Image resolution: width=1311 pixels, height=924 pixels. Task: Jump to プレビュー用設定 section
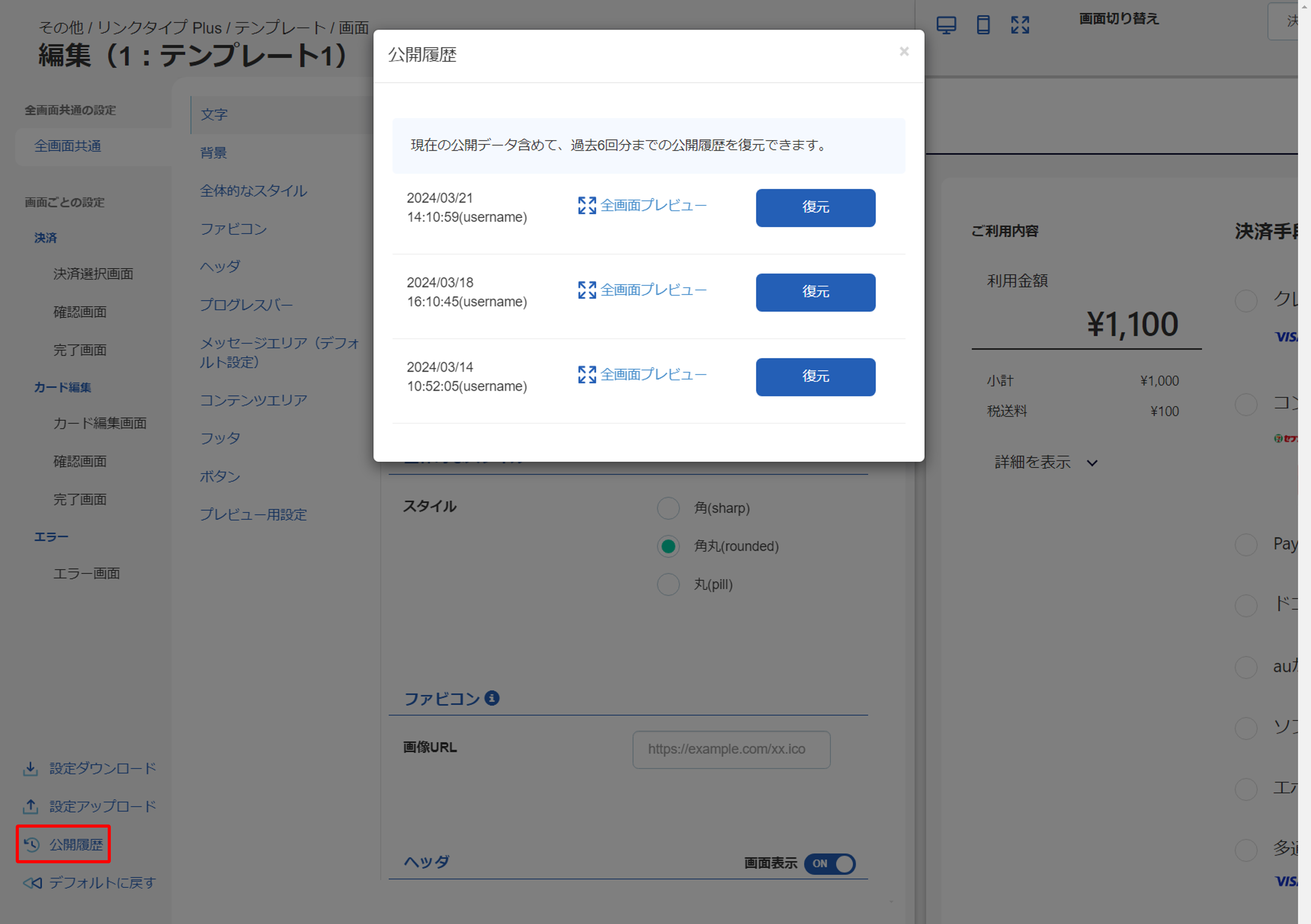click(254, 515)
